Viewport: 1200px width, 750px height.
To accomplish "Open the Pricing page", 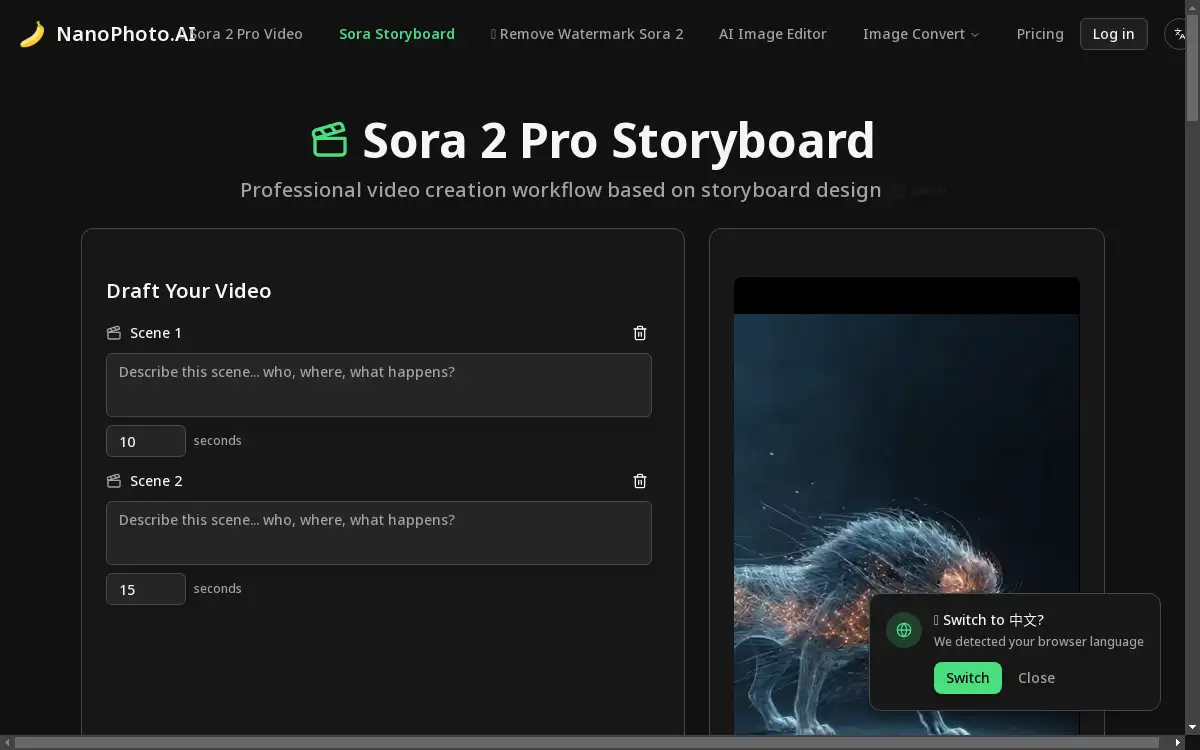I will click(1040, 33).
